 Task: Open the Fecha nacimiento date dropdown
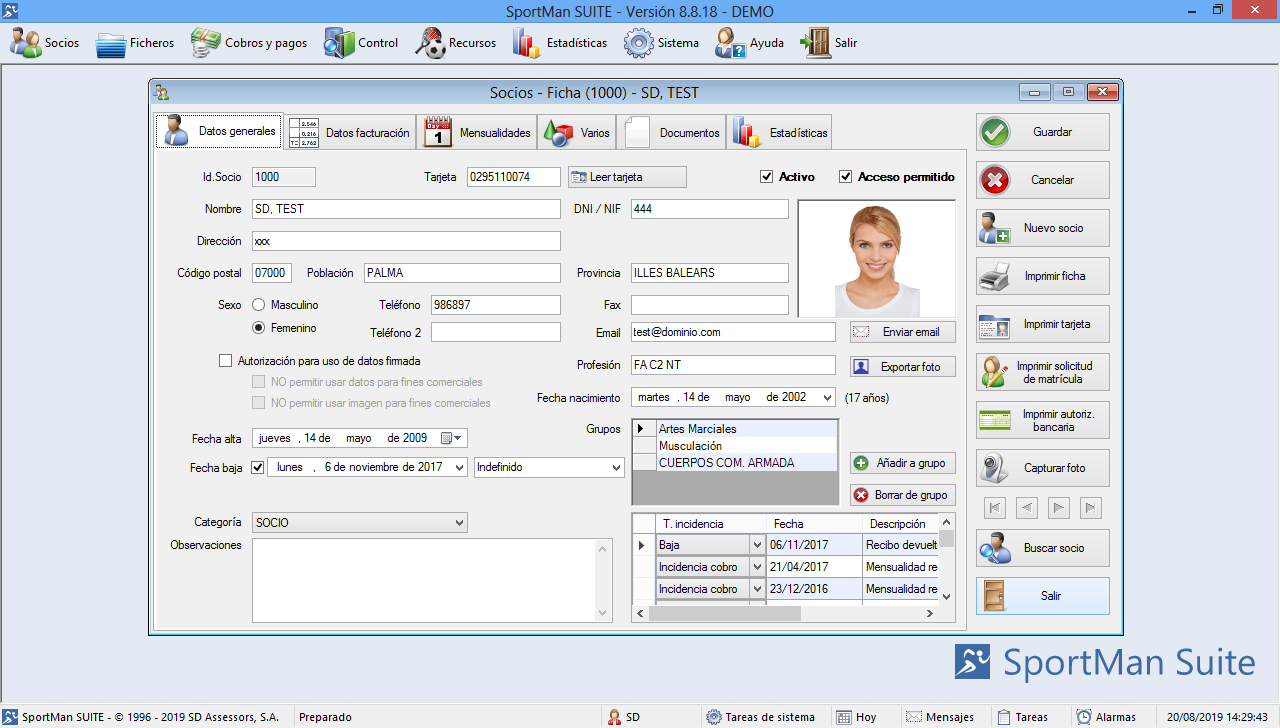825,397
